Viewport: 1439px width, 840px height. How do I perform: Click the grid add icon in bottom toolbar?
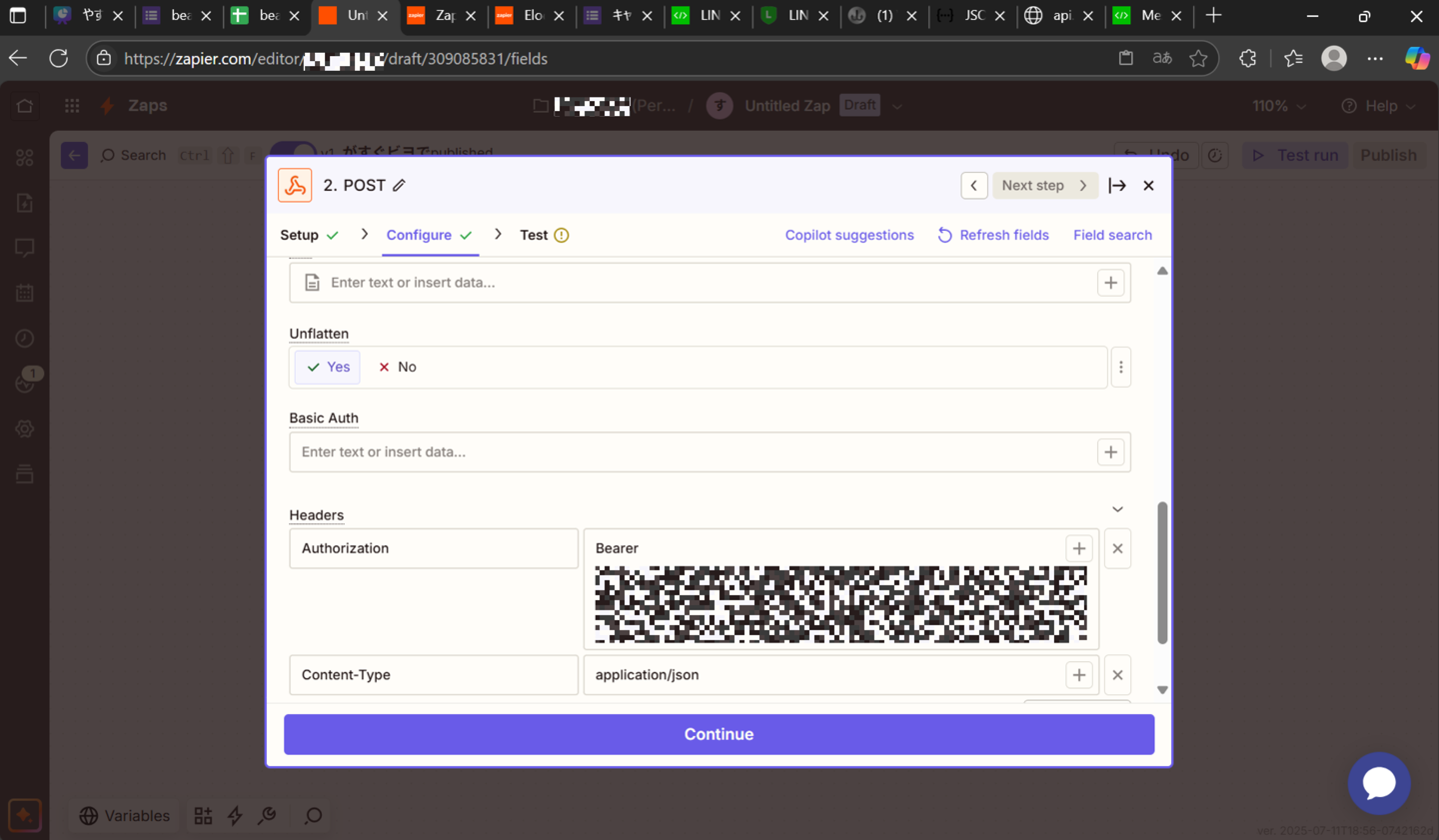[x=203, y=816]
